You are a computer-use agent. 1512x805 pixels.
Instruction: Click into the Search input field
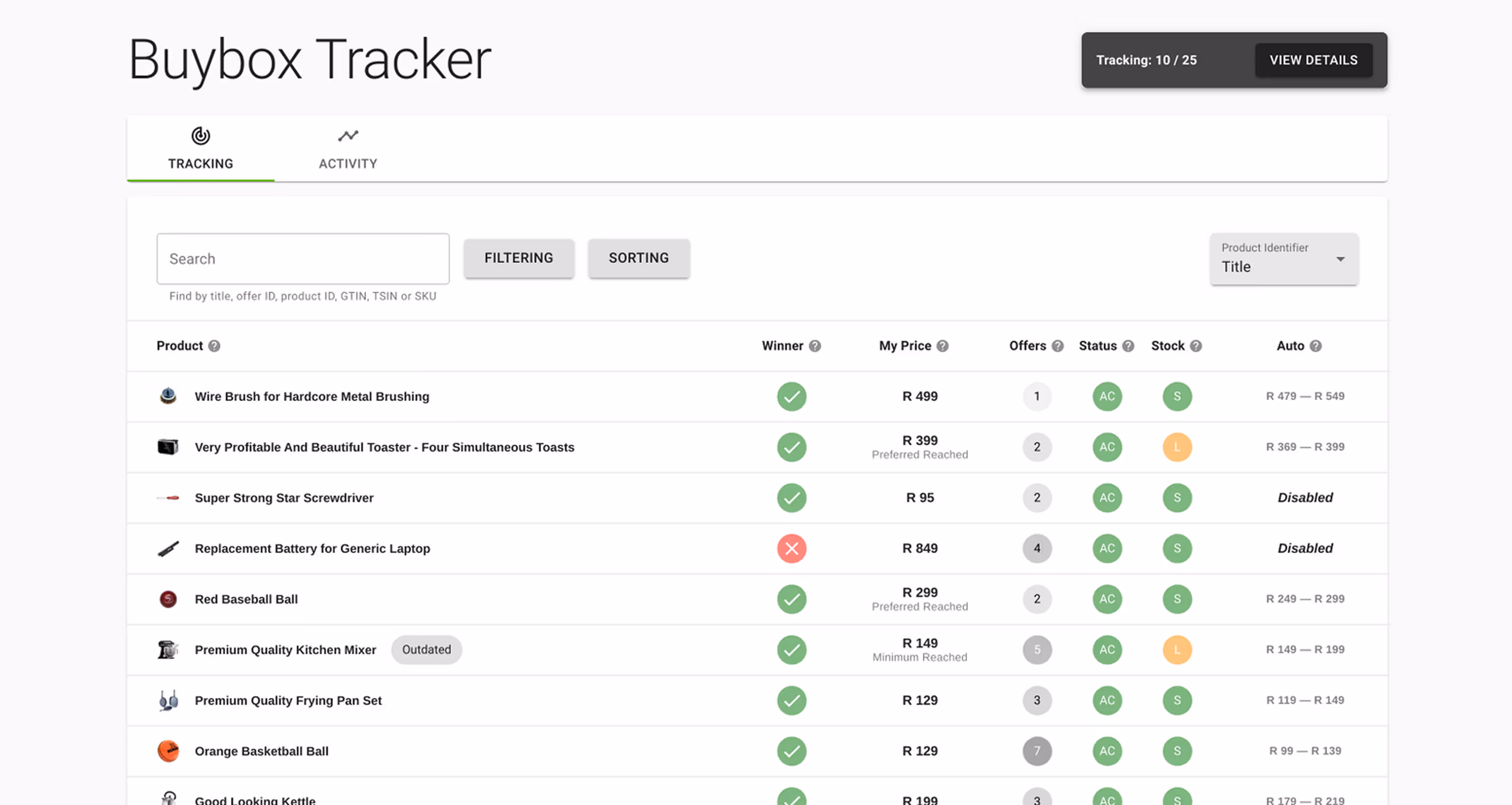pos(302,259)
